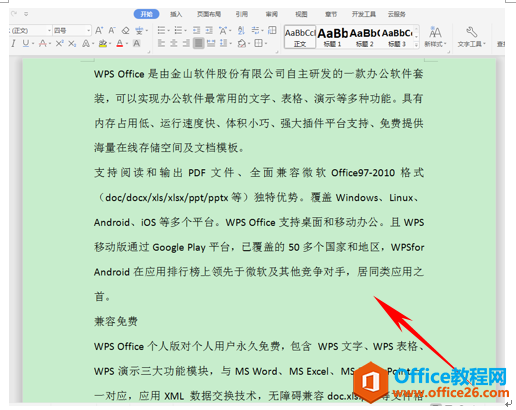Apply text effects (outlined A icon)

point(86,43)
